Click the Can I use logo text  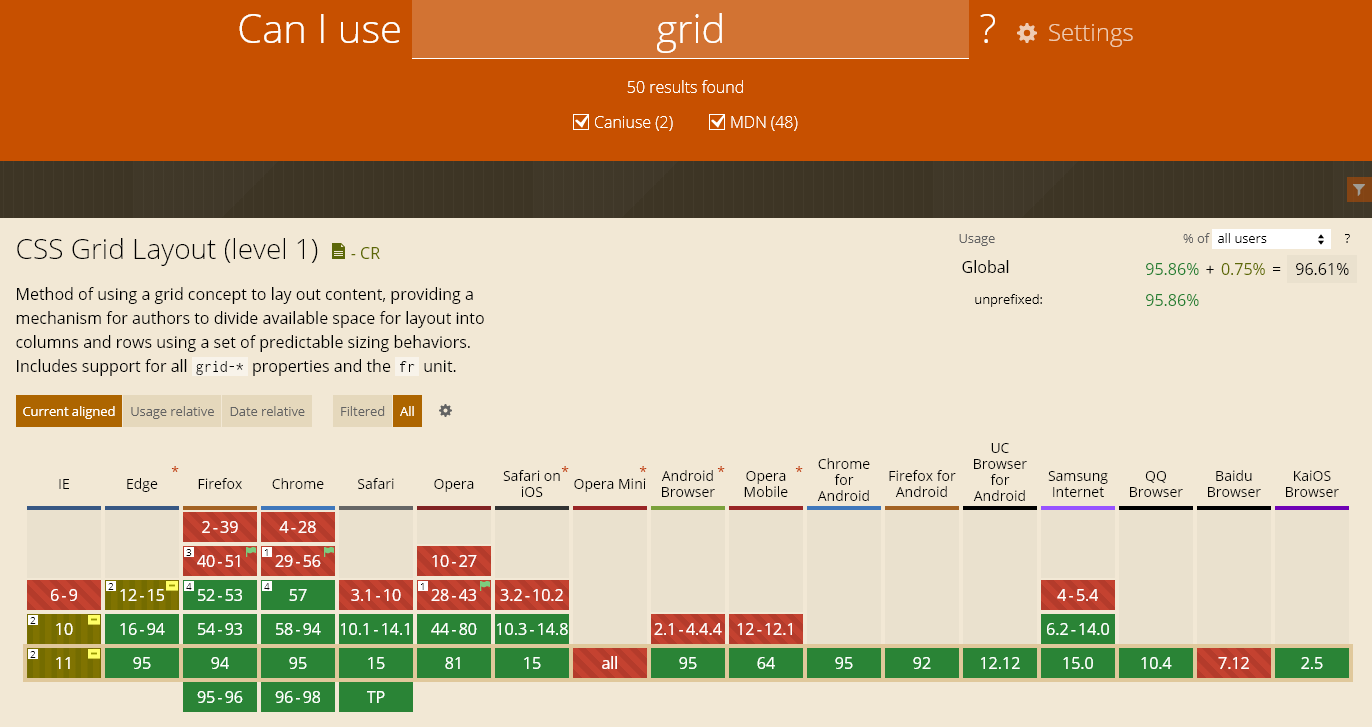[319, 29]
